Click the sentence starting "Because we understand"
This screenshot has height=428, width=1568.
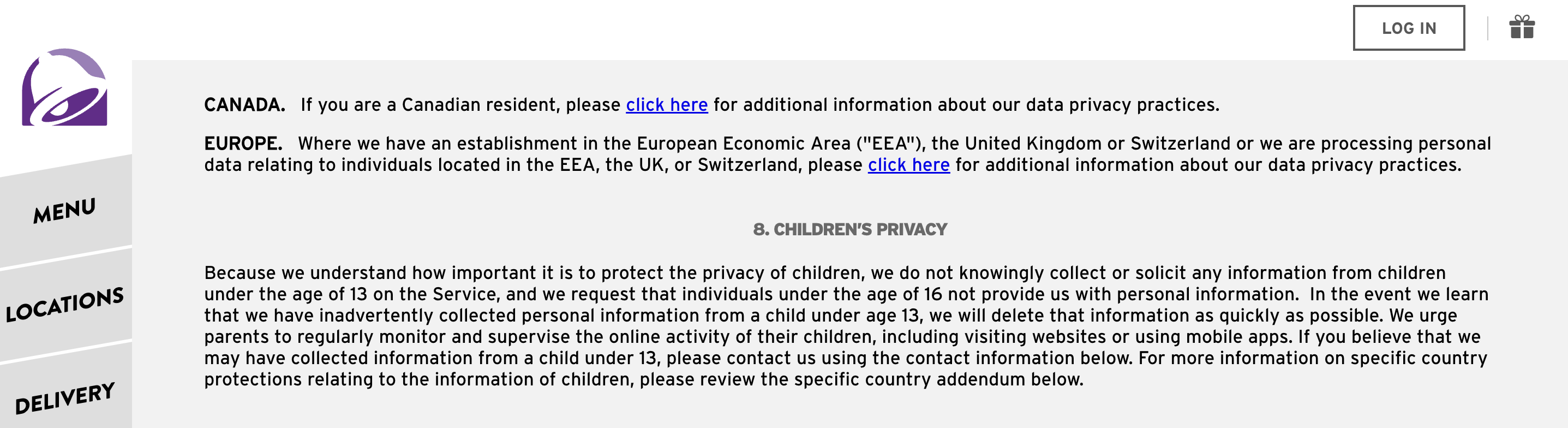[846, 284]
